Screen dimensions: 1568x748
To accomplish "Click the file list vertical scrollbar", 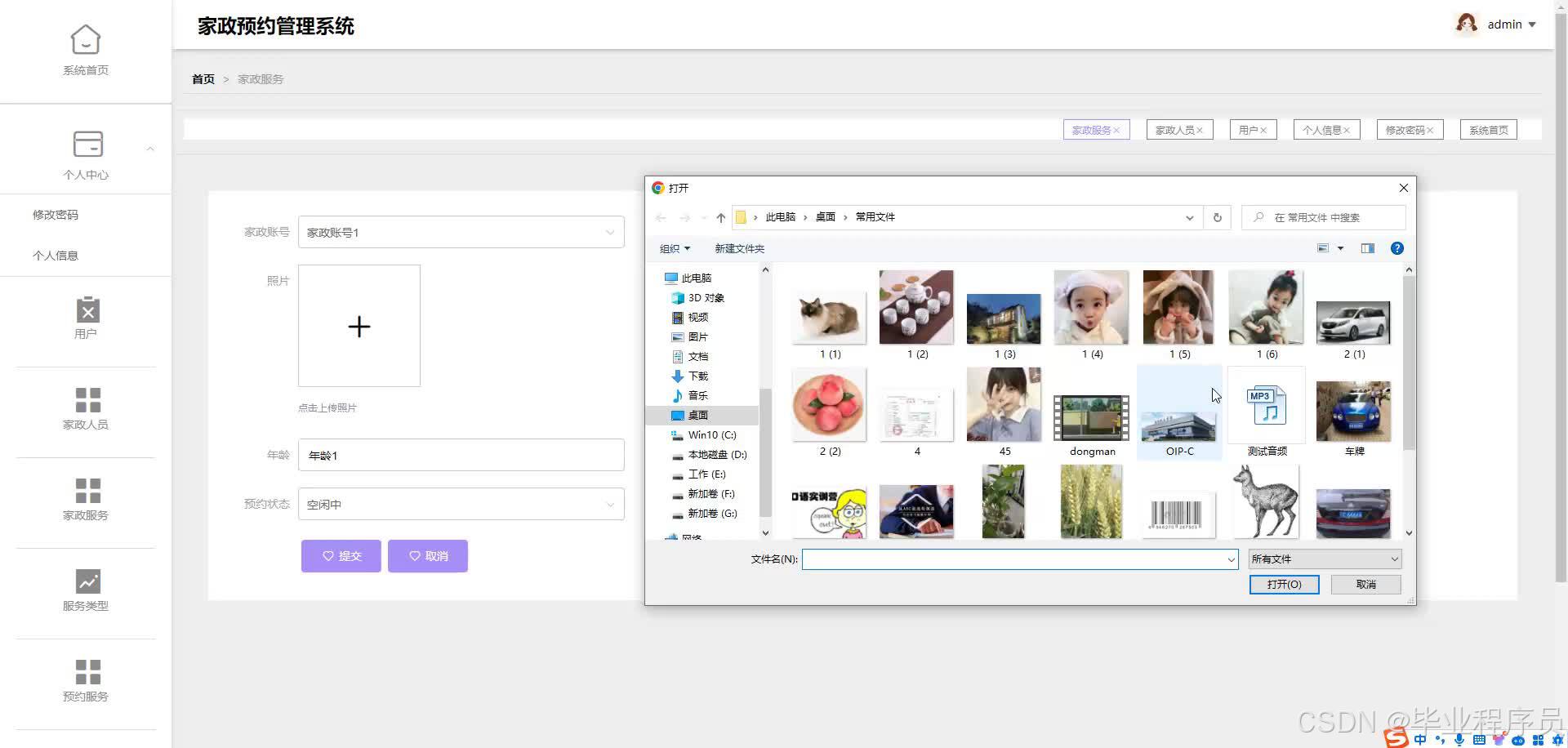I will [x=1409, y=363].
